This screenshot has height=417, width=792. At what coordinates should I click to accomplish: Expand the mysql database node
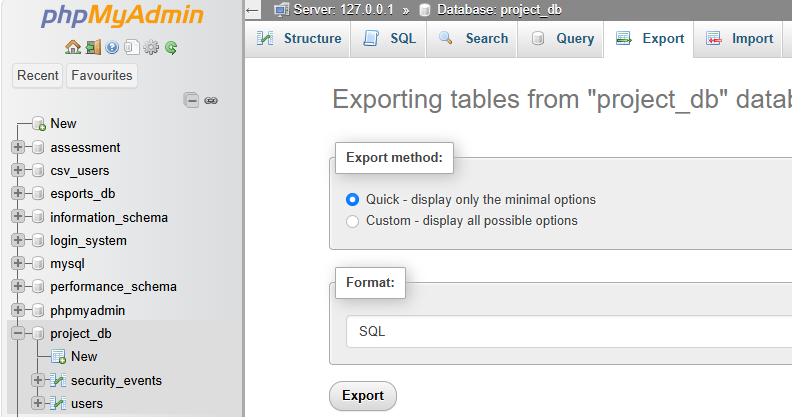point(18,263)
